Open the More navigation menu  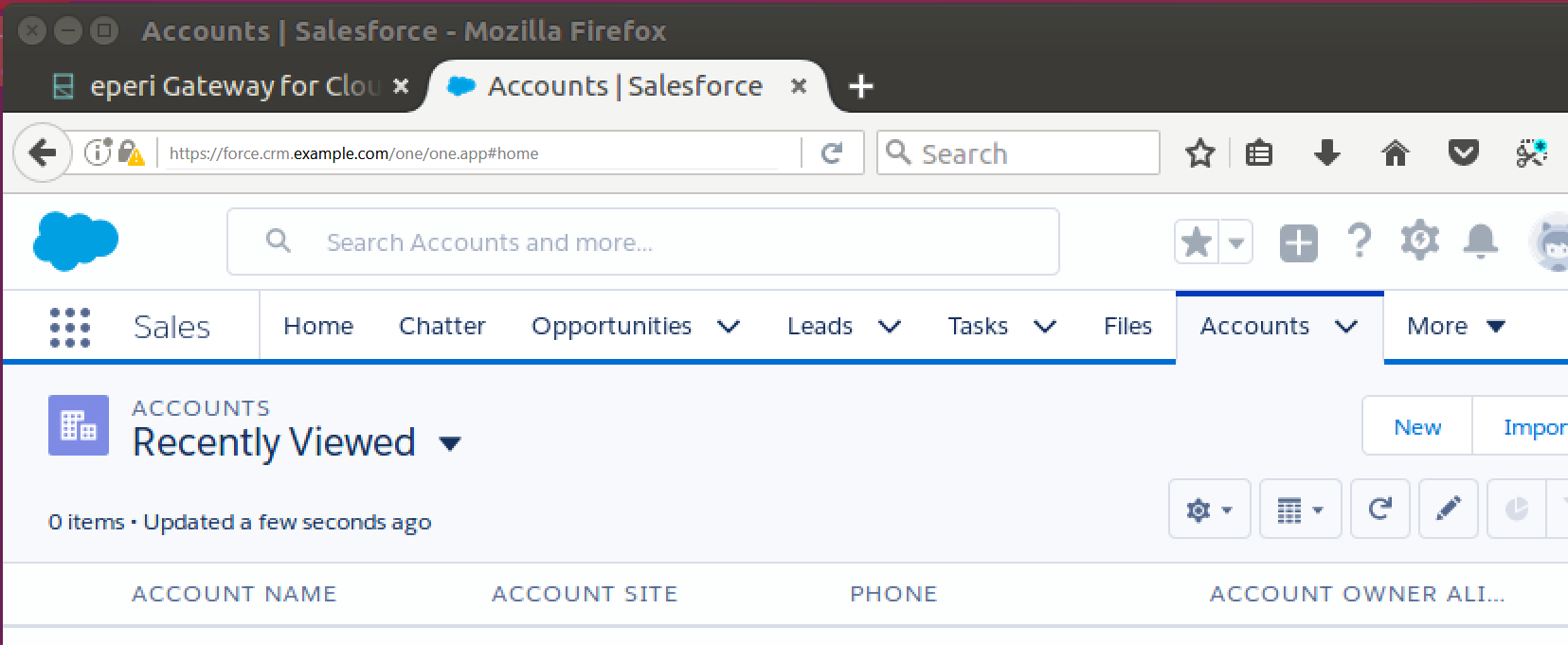(1456, 327)
